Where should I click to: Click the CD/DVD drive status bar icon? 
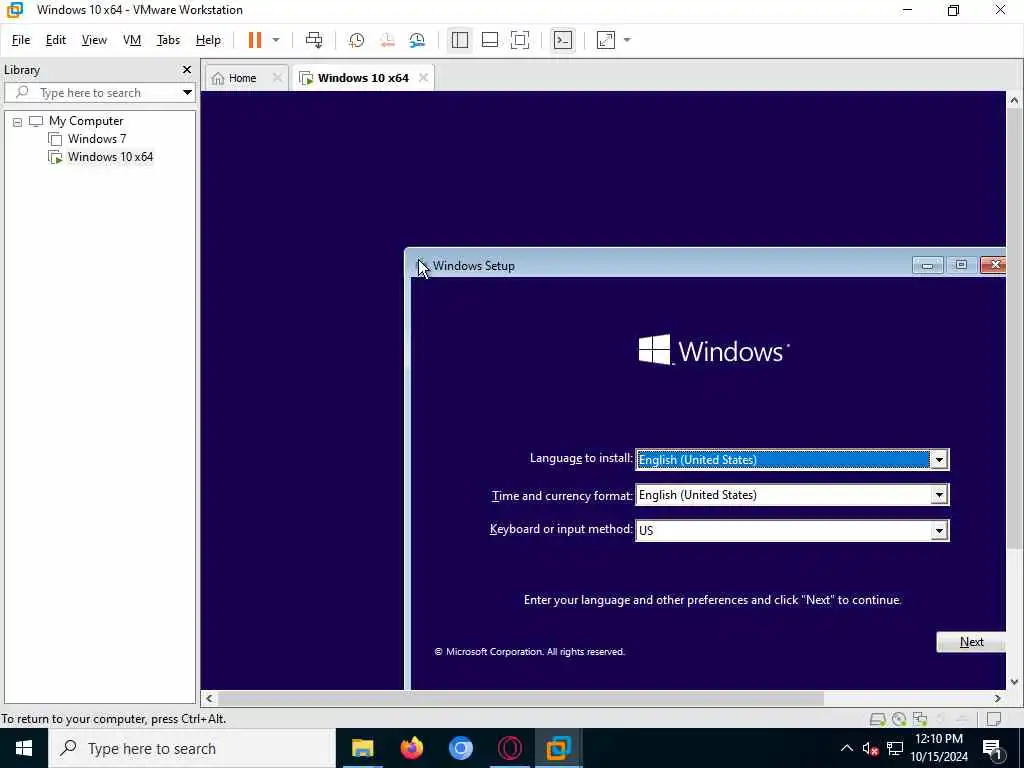tap(899, 719)
